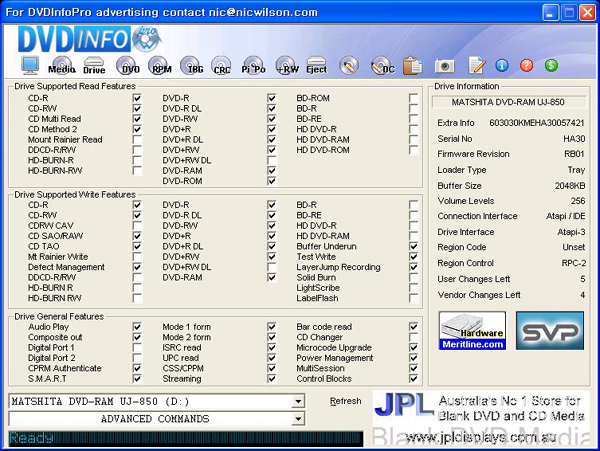600x451 pixels.
Task: Toggle Buffer Underun checkbox
Action: (x=413, y=246)
